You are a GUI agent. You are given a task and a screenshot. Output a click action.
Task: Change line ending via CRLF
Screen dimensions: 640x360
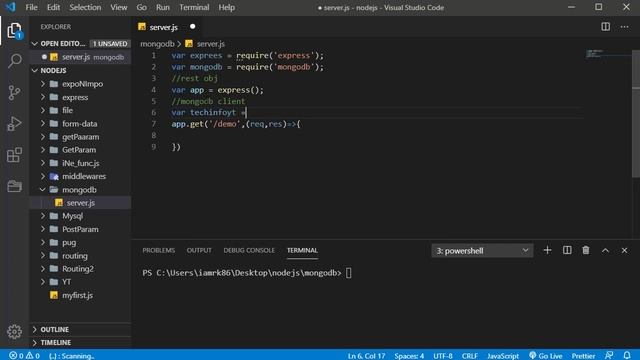(469, 356)
